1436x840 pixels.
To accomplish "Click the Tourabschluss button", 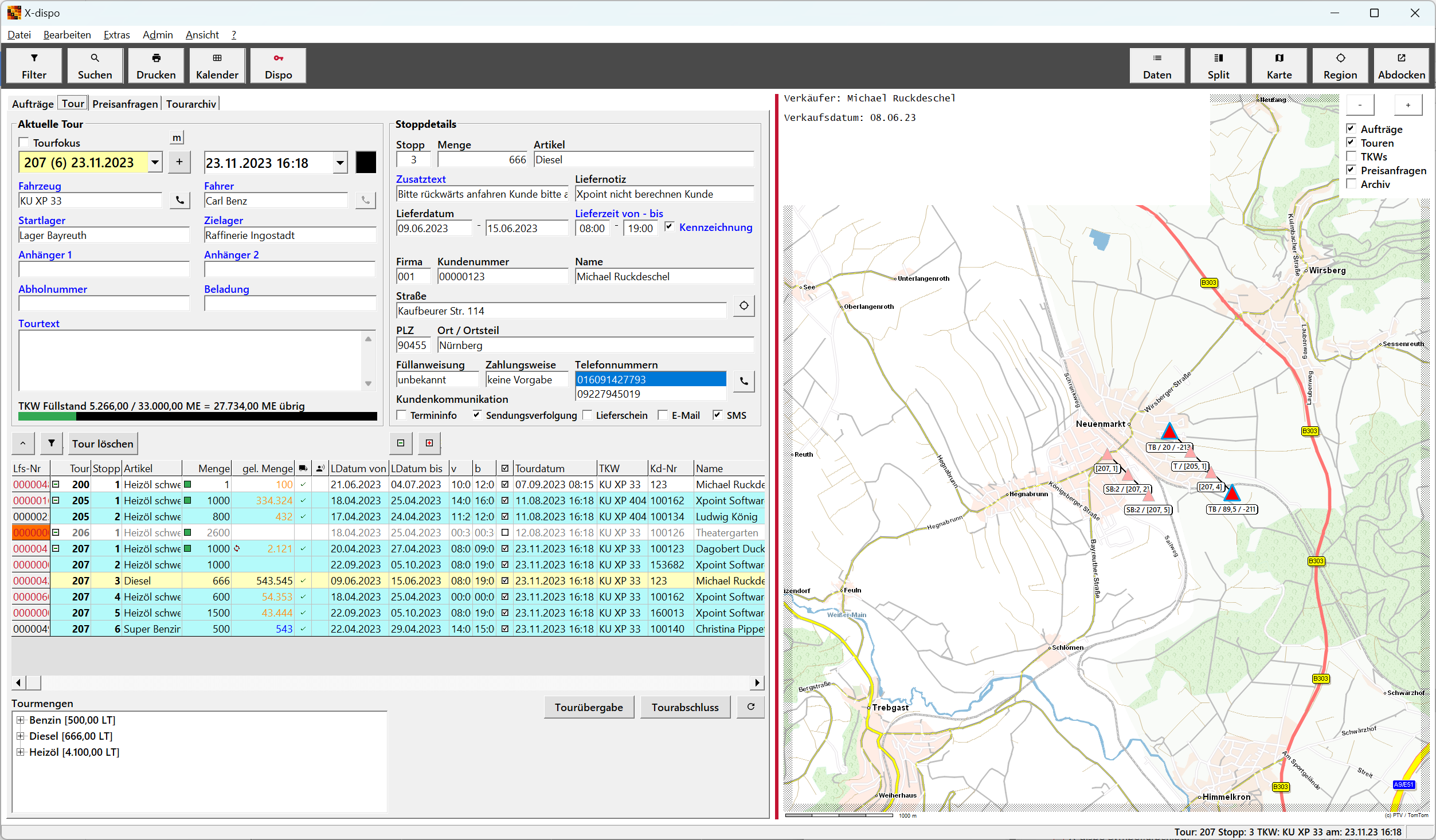I will click(685, 707).
